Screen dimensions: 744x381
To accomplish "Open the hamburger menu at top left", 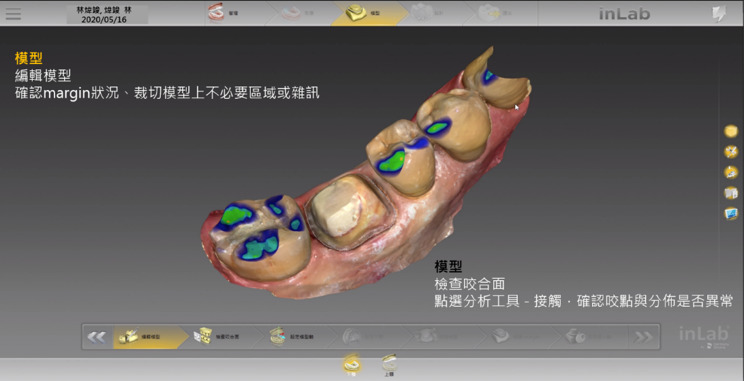I will (13, 13).
